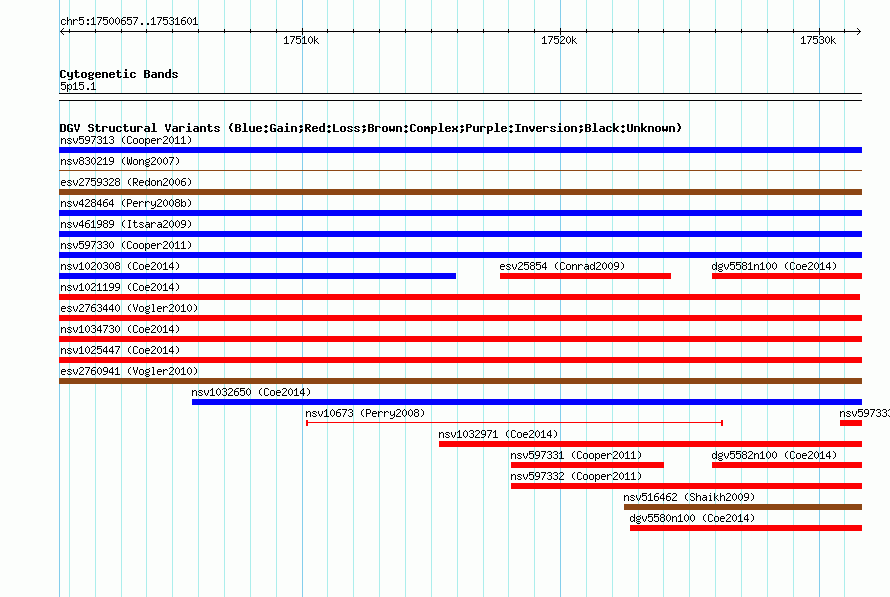Click the dgv5580n100 (Coe2014) label
Screen dimensions: 890x597
[x=692, y=518]
